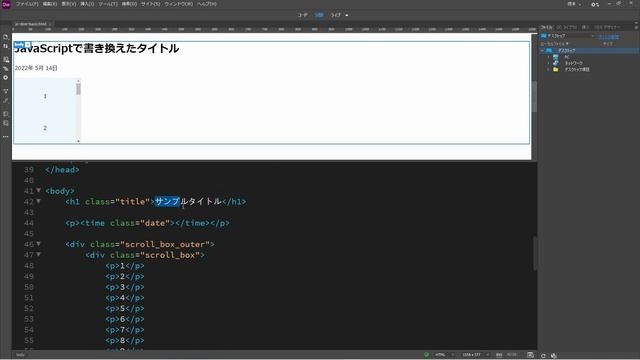Open the ツール(T) menu

108,4
